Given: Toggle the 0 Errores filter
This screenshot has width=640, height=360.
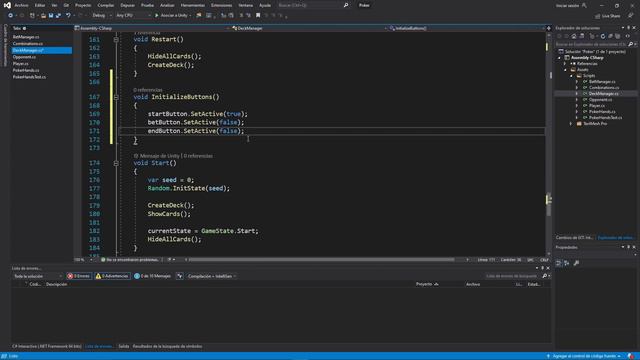Looking at the screenshot, I should coord(79,276).
